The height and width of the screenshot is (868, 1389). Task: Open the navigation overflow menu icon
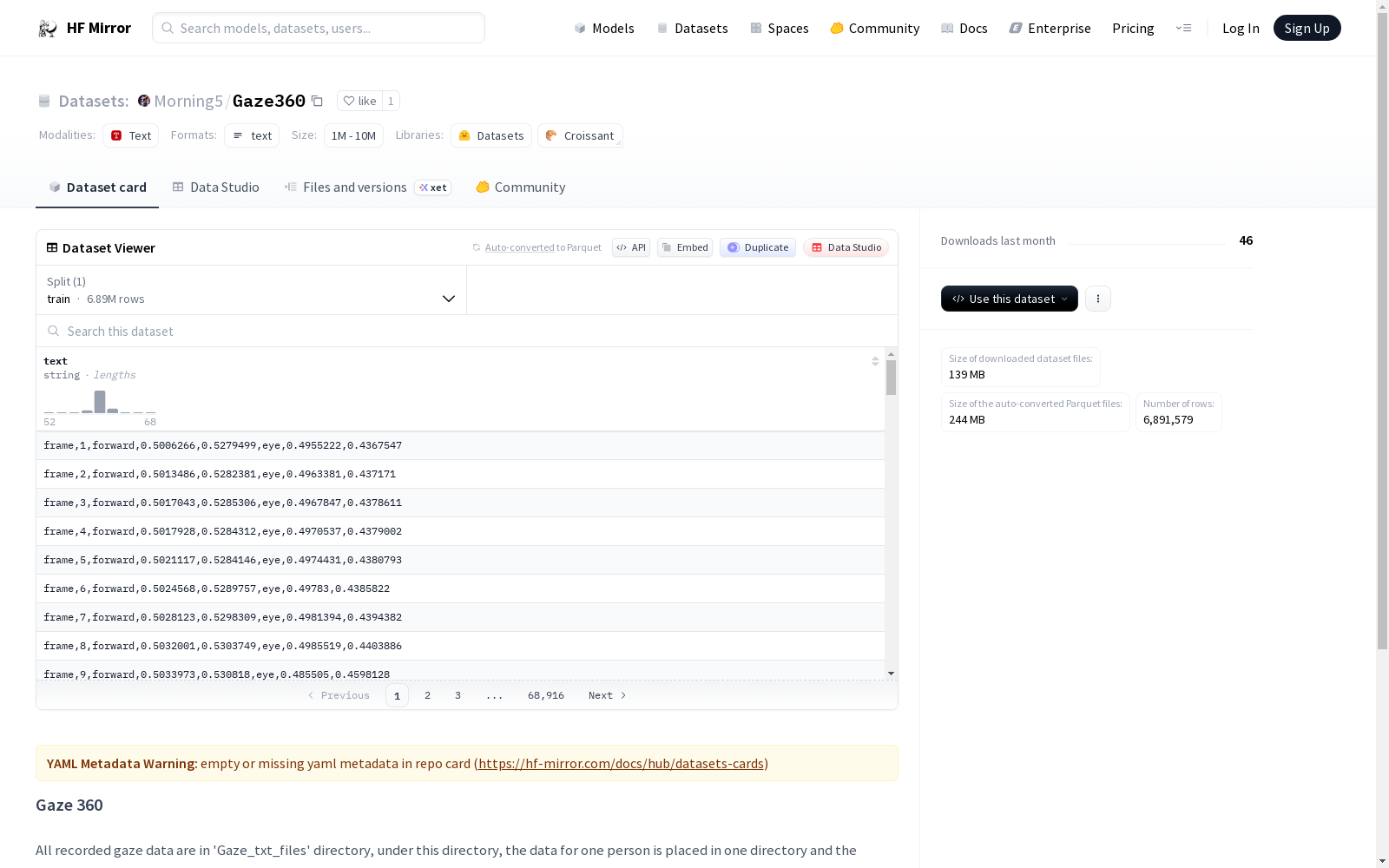tap(1183, 28)
